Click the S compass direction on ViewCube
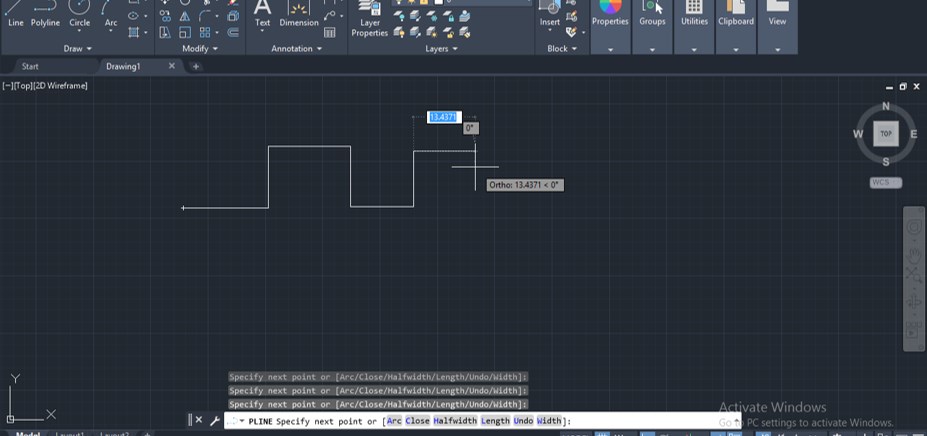 [886, 162]
